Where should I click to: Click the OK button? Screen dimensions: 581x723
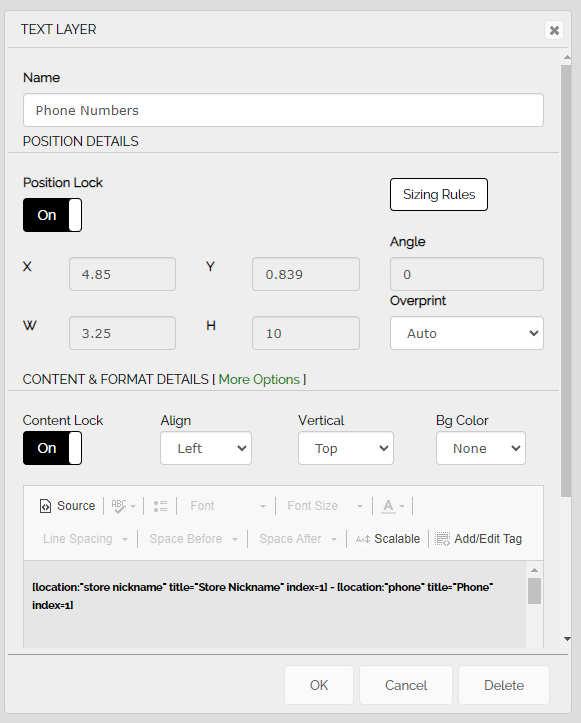(x=319, y=685)
